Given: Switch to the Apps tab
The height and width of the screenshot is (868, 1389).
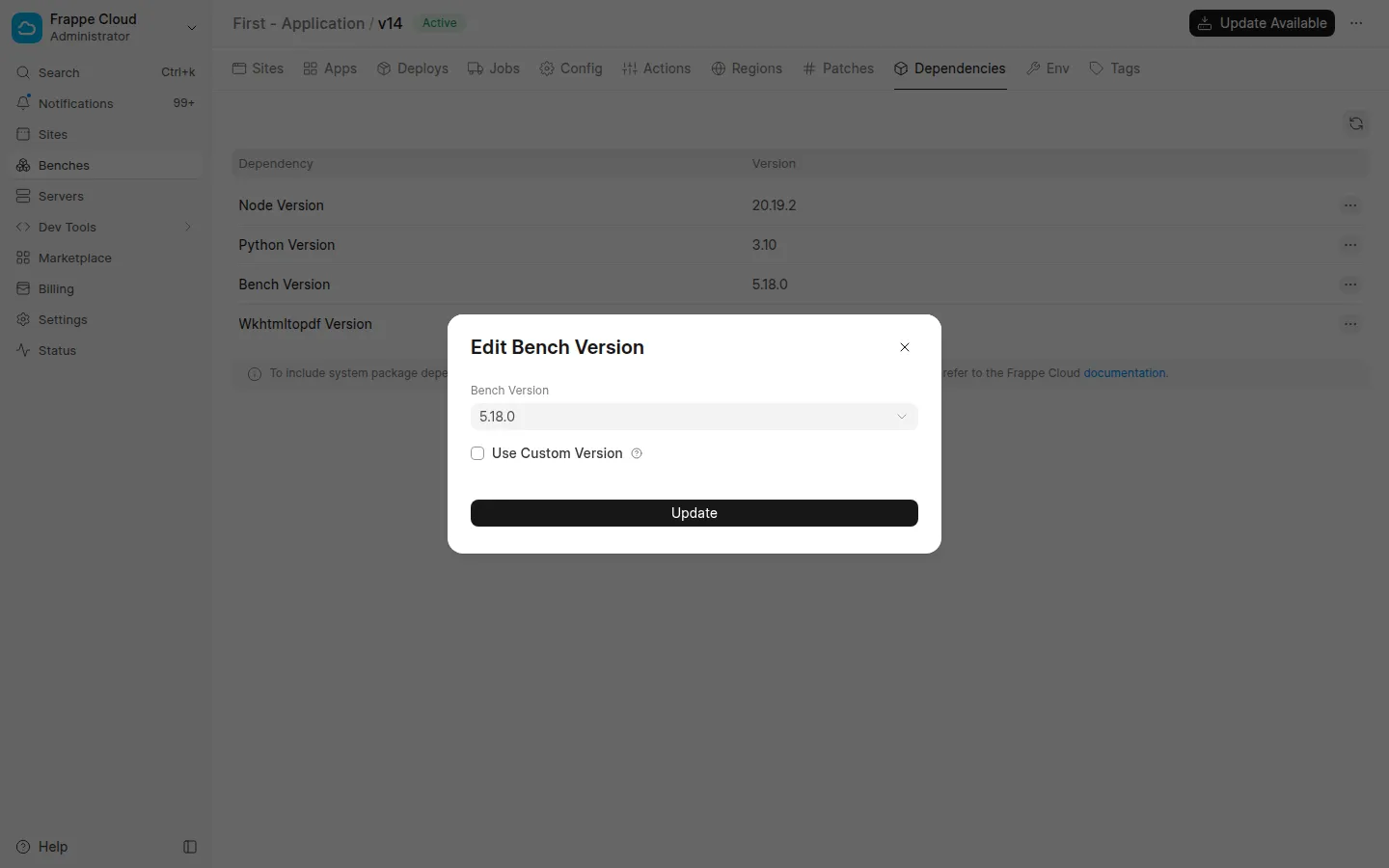Looking at the screenshot, I should click(x=330, y=68).
